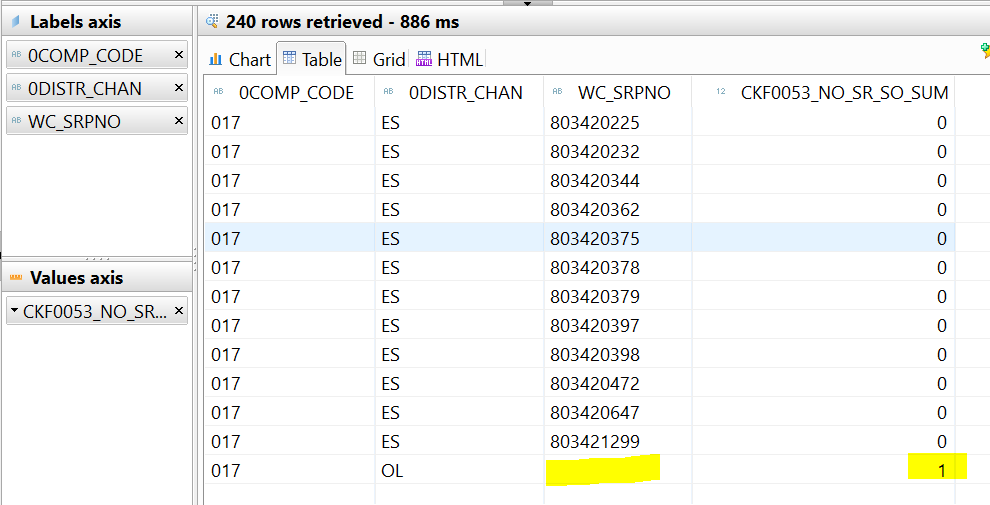Select the Table tab

pos(311,60)
